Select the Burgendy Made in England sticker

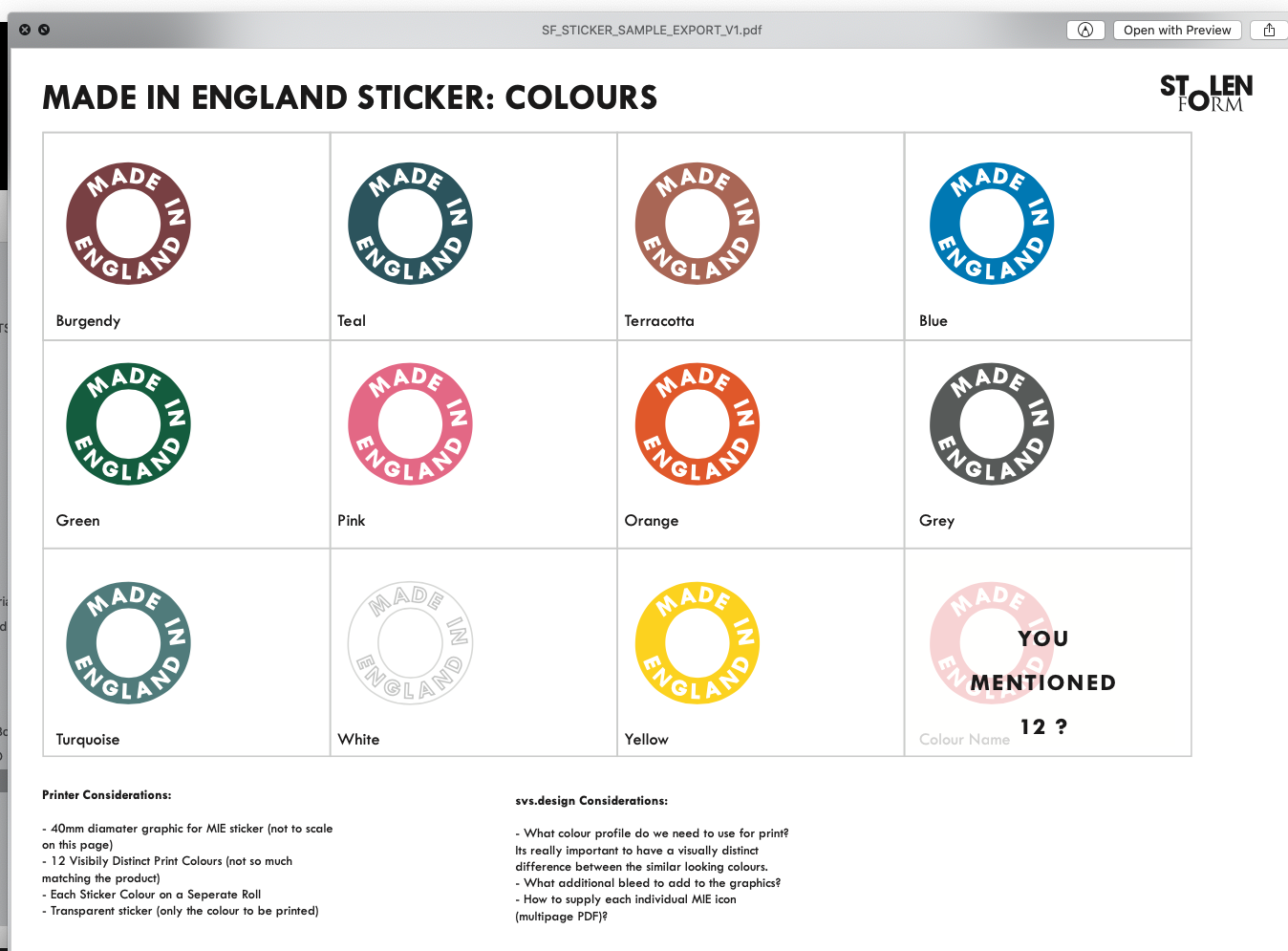pos(128,224)
